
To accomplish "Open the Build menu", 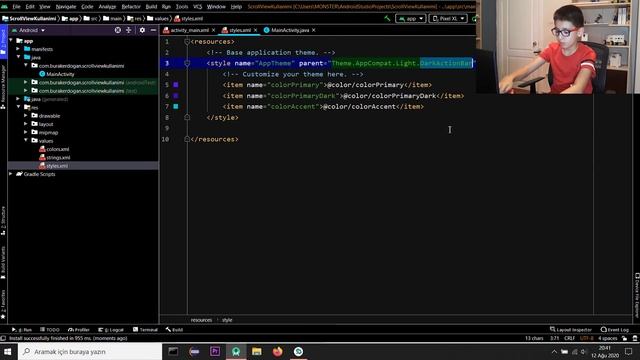I will [151, 7].
